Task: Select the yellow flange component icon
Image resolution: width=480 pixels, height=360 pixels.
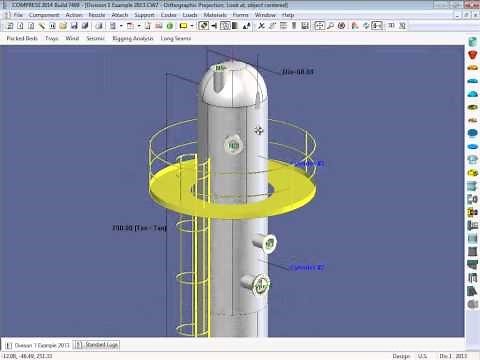Action: pos(472,172)
